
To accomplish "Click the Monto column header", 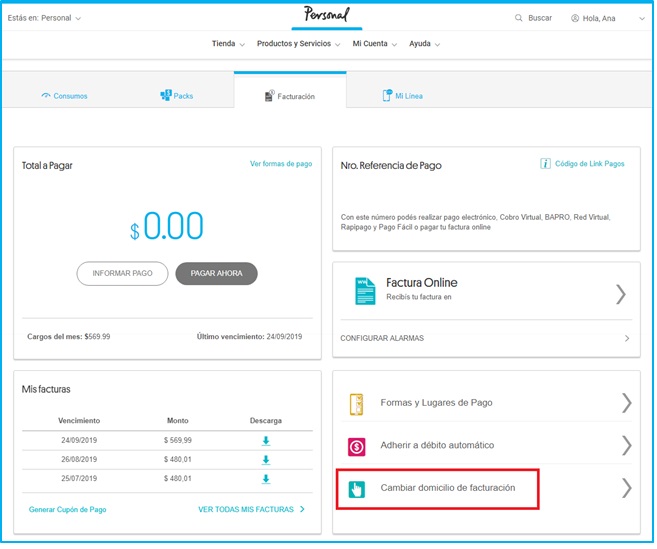I will click(x=179, y=422).
